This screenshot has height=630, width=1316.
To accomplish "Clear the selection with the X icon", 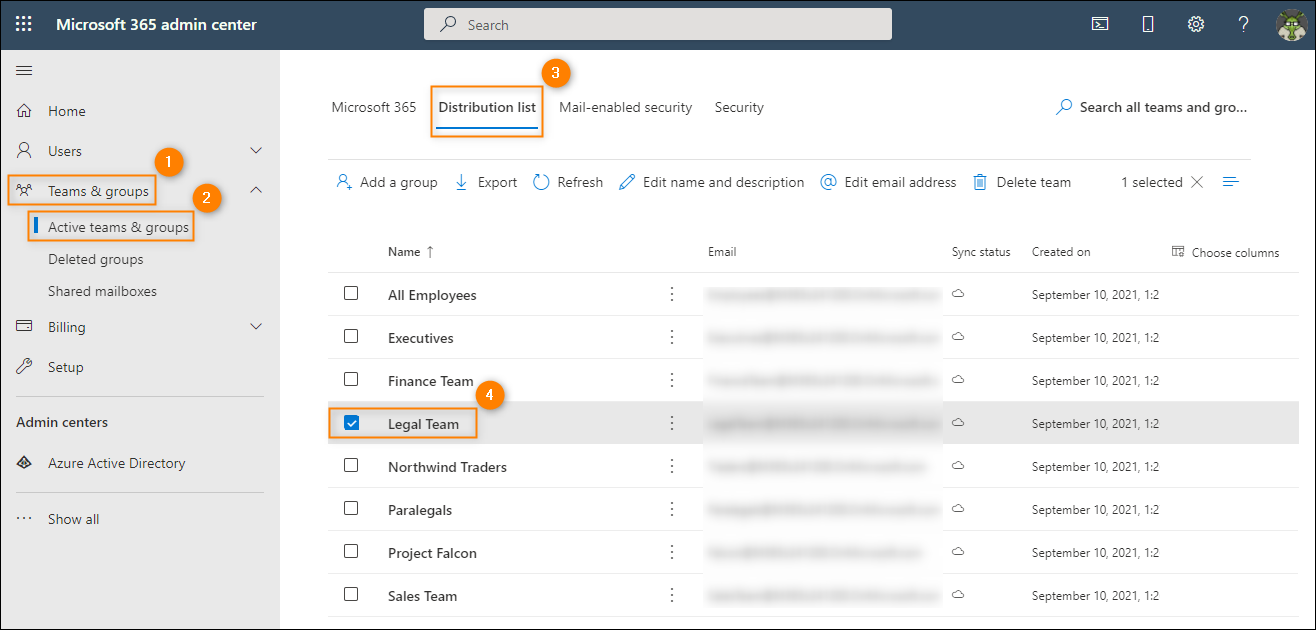I will point(1197,182).
